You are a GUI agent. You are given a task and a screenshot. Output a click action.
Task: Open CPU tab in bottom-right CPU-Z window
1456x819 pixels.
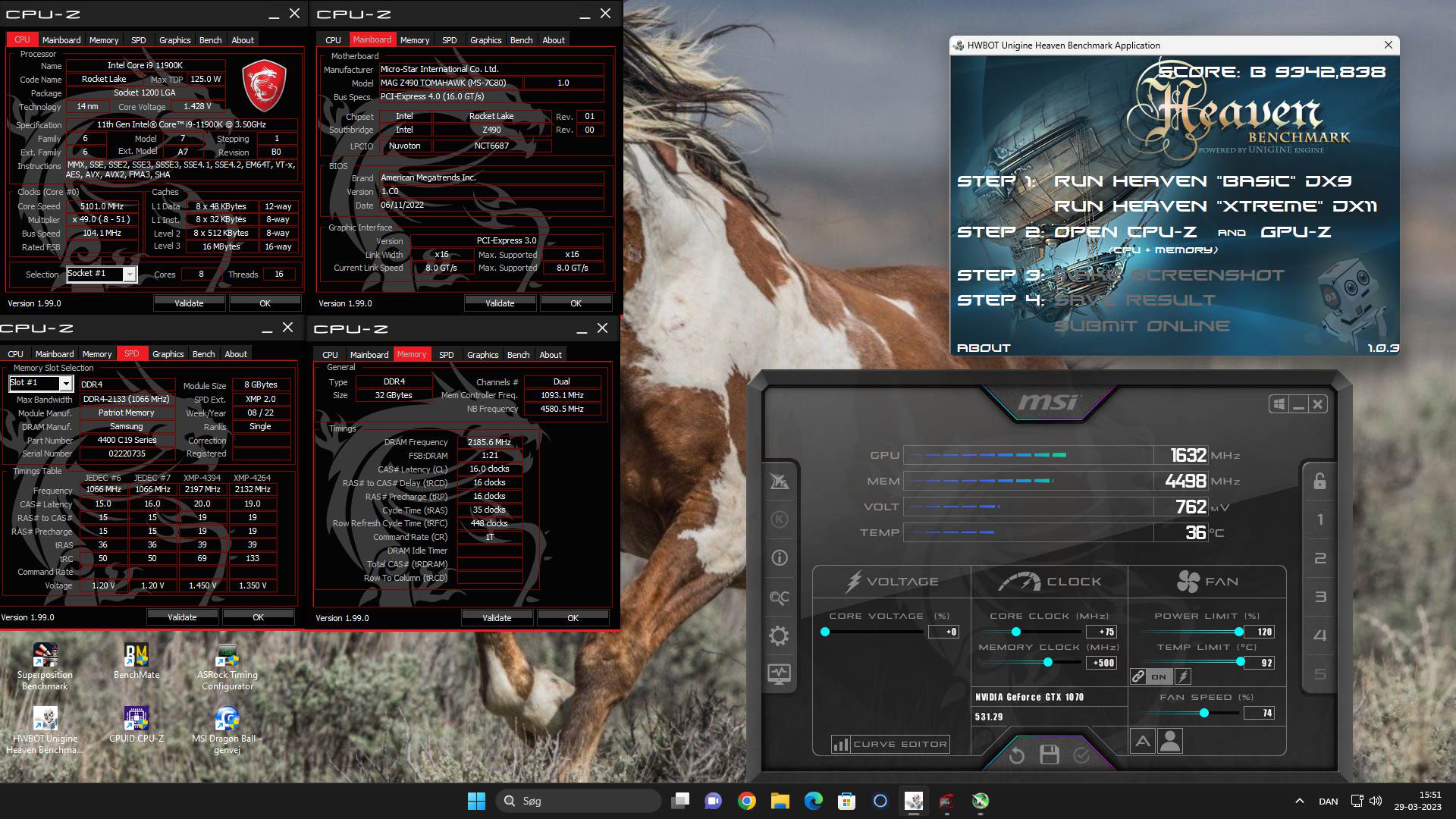click(330, 355)
